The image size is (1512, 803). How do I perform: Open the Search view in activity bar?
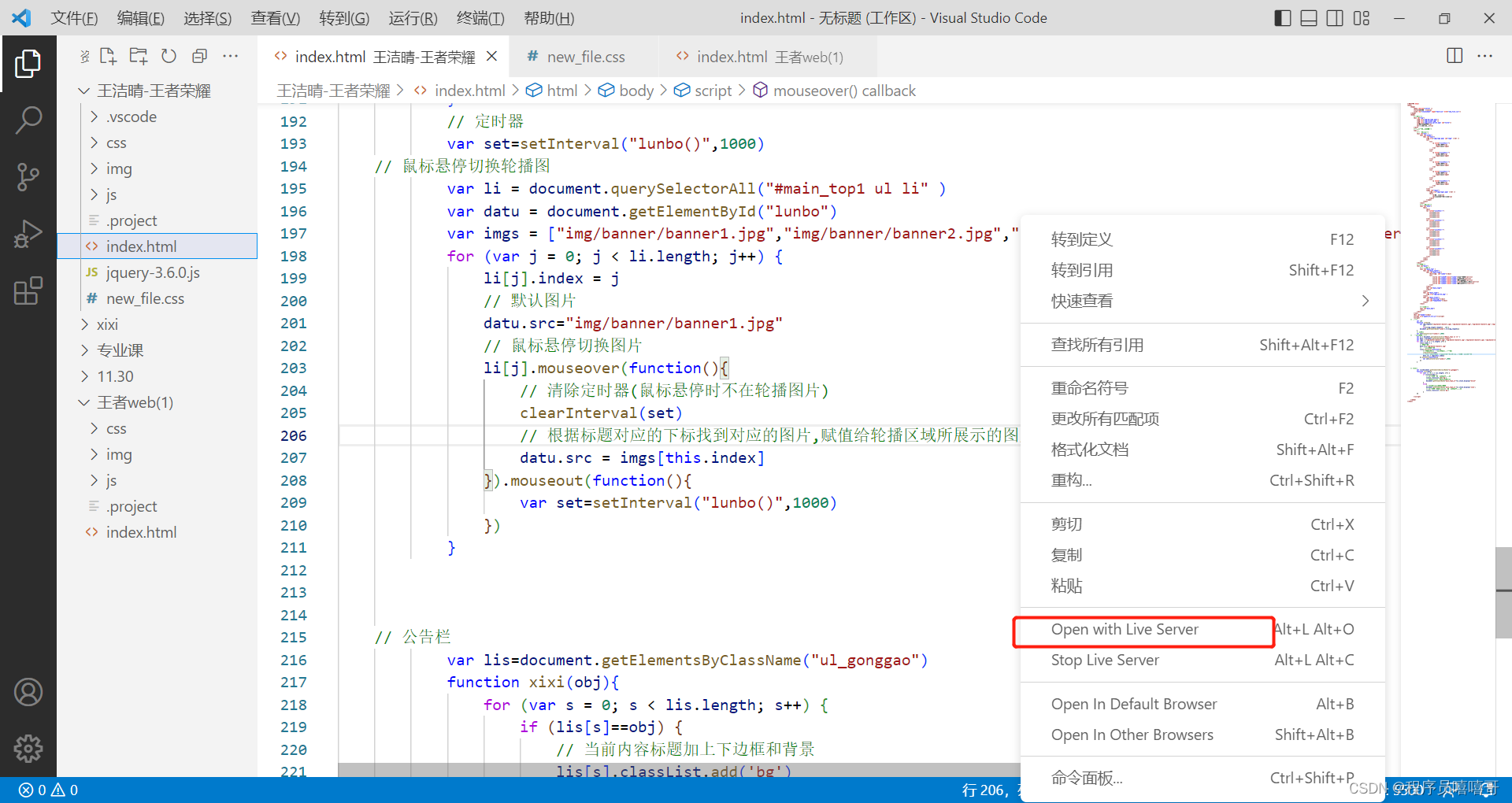click(28, 120)
